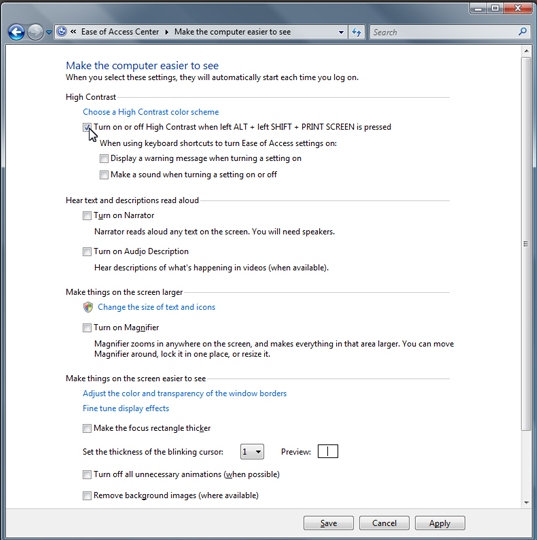The width and height of the screenshot is (537, 540).
Task: Enable Turn on Narrator checkbox
Action: tap(87, 216)
